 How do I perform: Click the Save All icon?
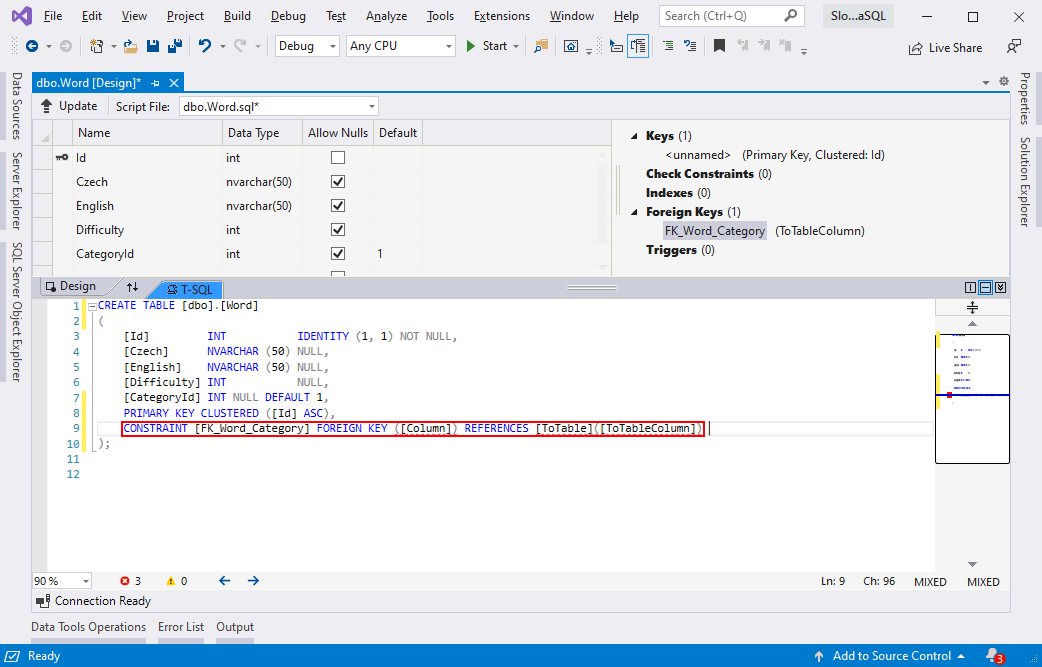[x=175, y=46]
